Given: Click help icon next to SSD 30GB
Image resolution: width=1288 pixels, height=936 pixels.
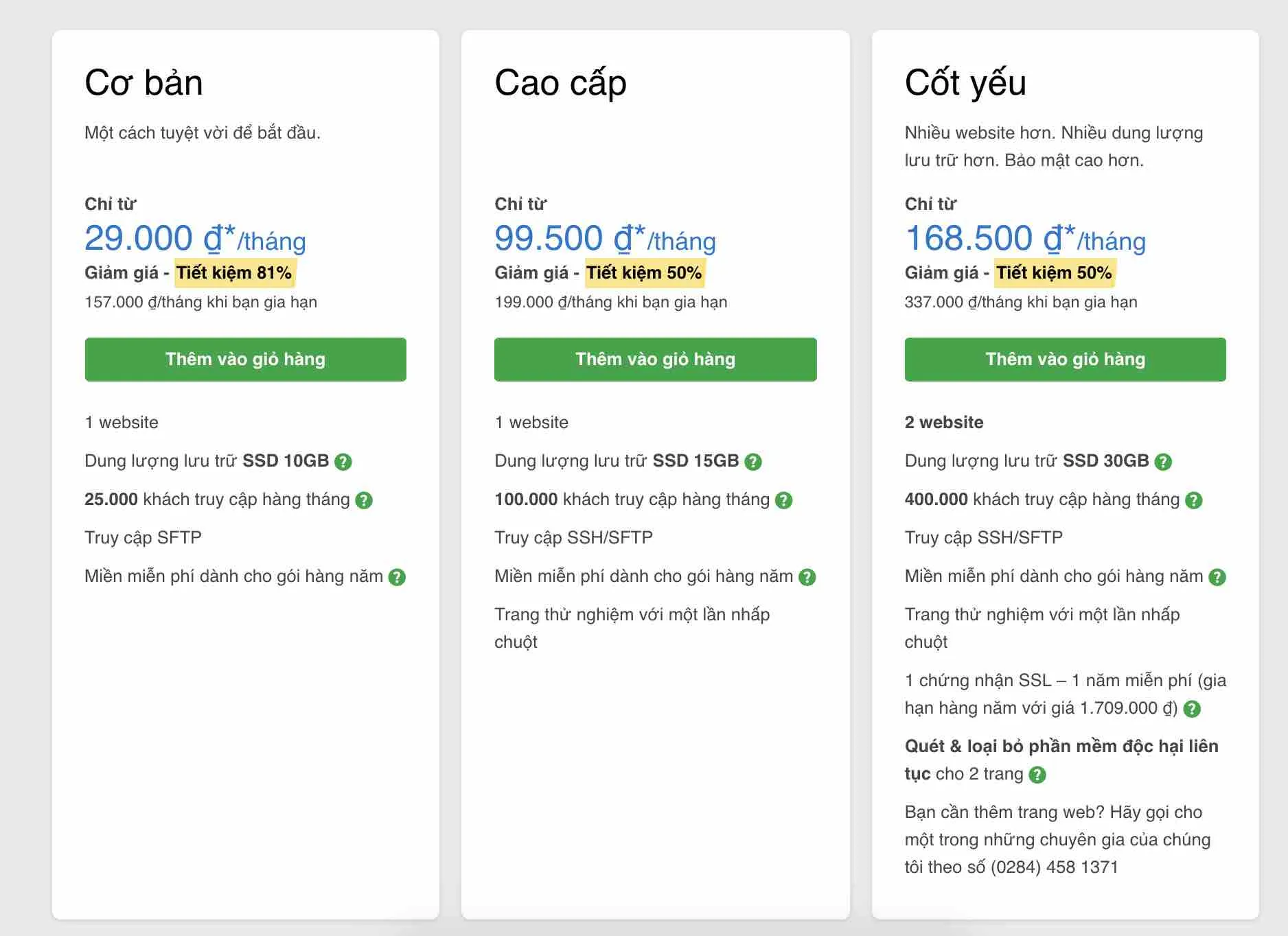Looking at the screenshot, I should tap(1163, 462).
